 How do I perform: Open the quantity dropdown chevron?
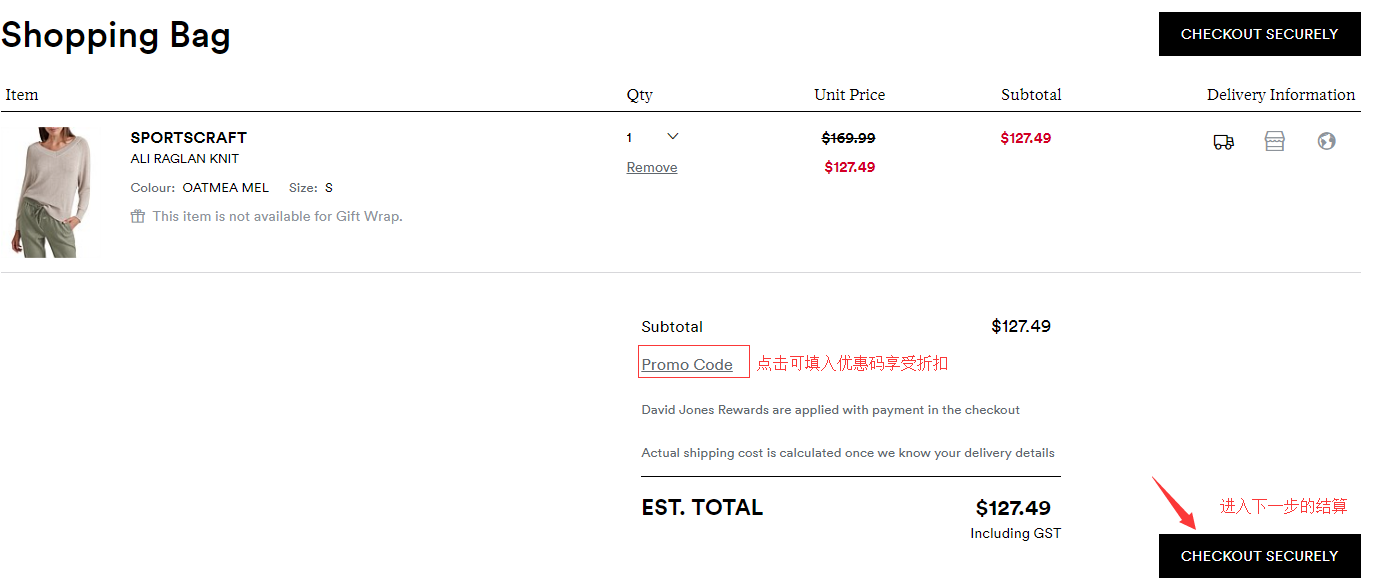point(673,137)
